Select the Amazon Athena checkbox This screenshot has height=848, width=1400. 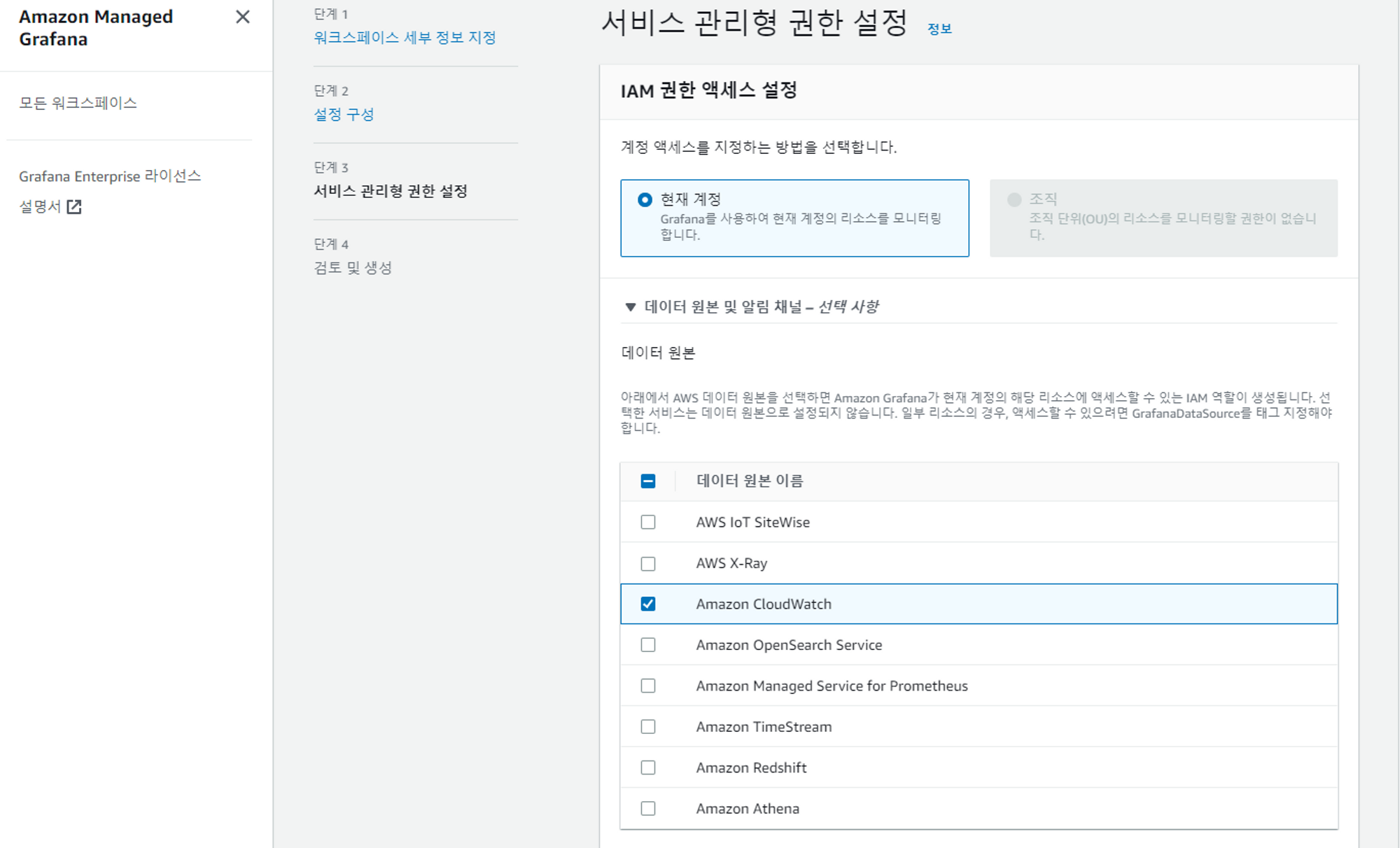coord(648,809)
